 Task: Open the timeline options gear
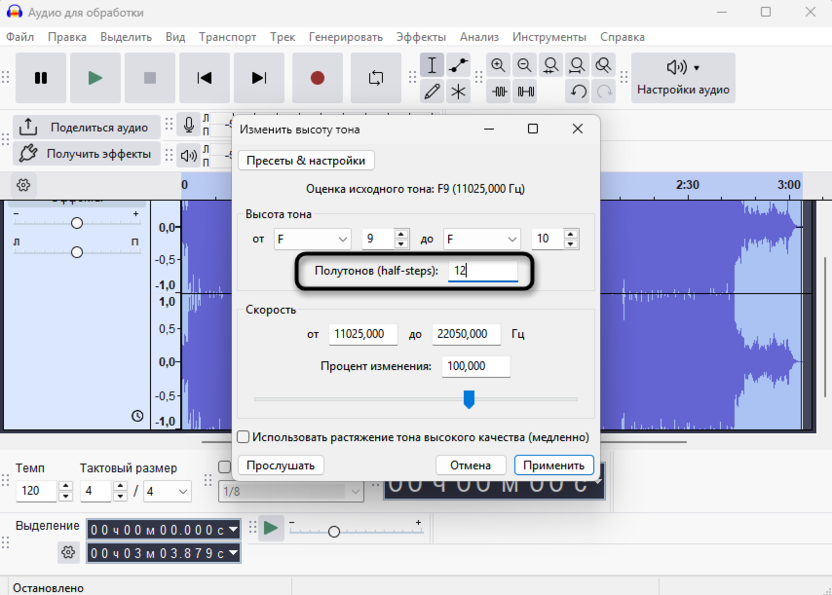coord(23,185)
